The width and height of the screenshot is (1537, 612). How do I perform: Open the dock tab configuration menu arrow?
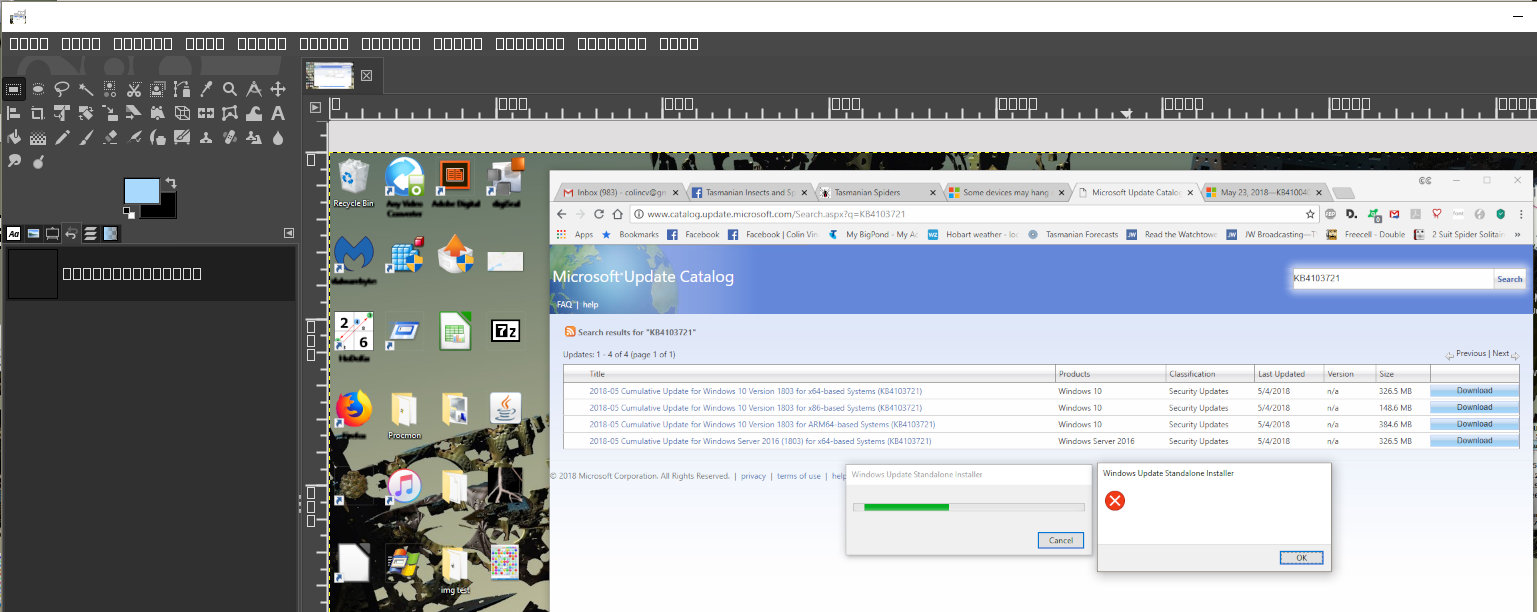click(289, 233)
